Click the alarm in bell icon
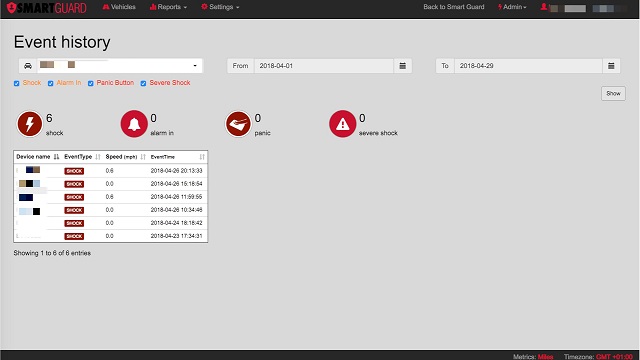This screenshot has width=640, height=360. tap(134, 124)
